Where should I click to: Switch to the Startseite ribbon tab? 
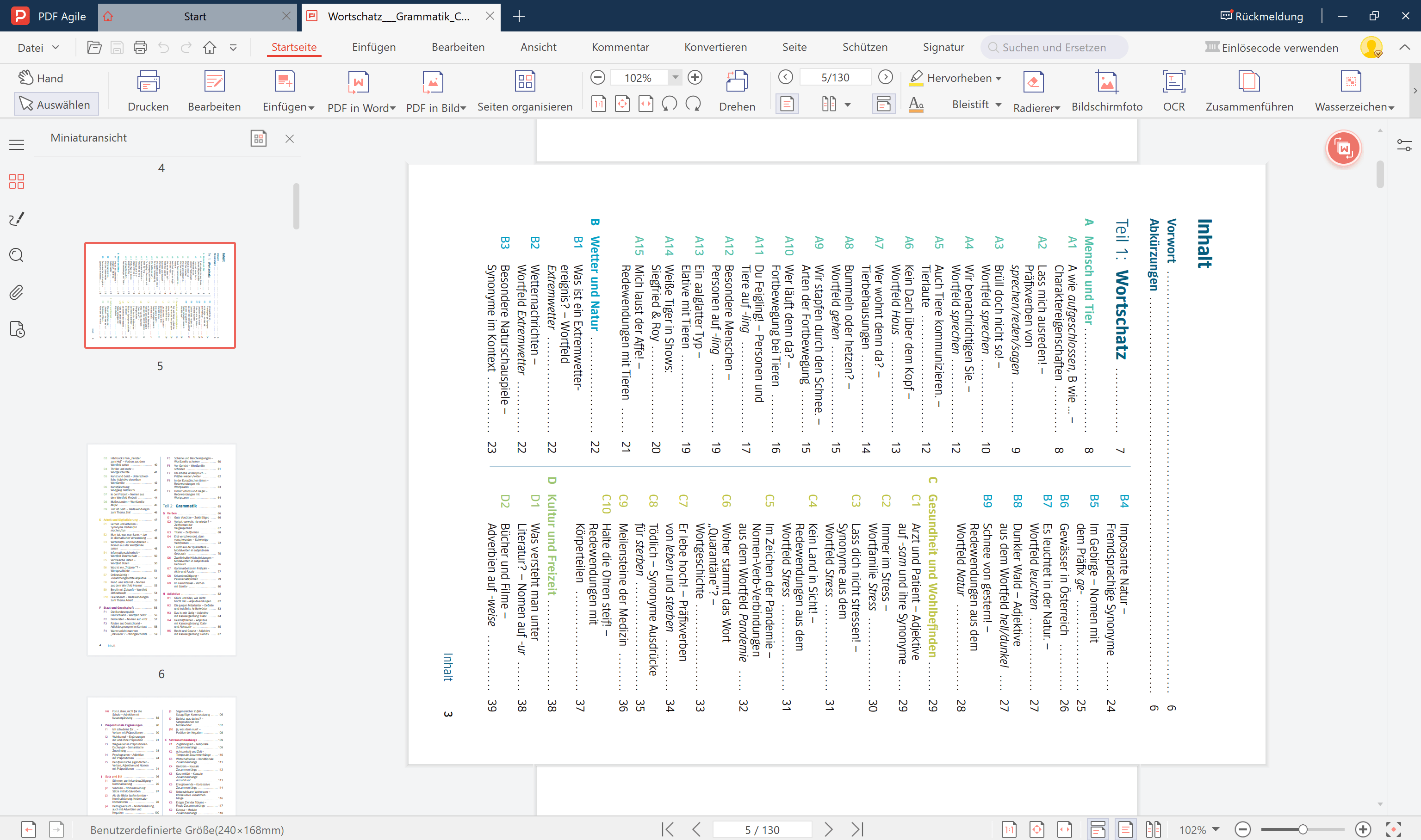pyautogui.click(x=294, y=47)
